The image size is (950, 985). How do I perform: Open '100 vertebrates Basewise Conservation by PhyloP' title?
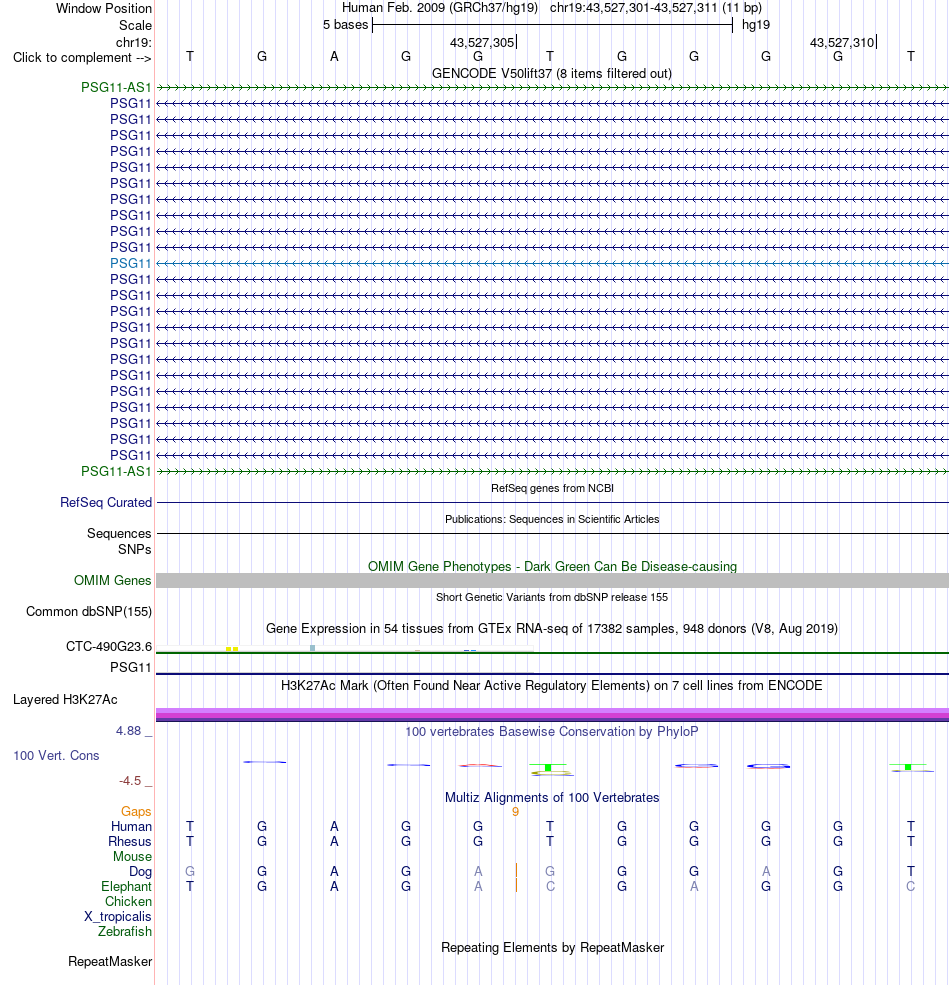click(552, 732)
